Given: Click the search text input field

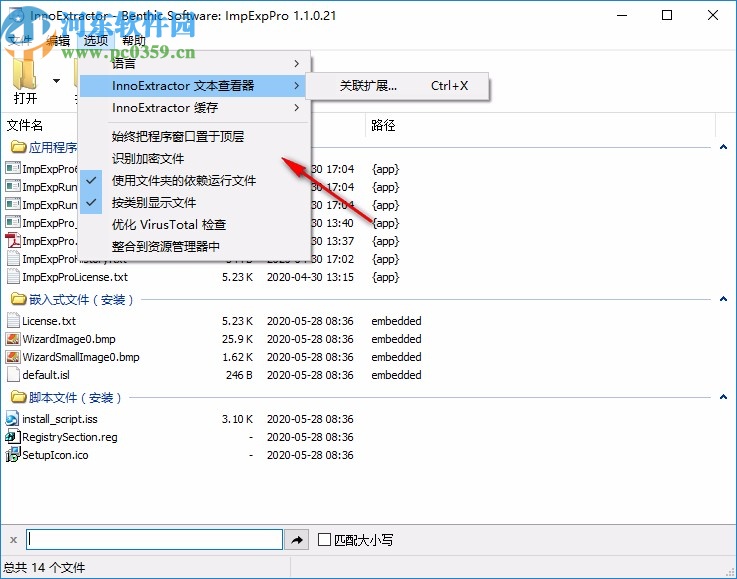Looking at the screenshot, I should [154, 540].
